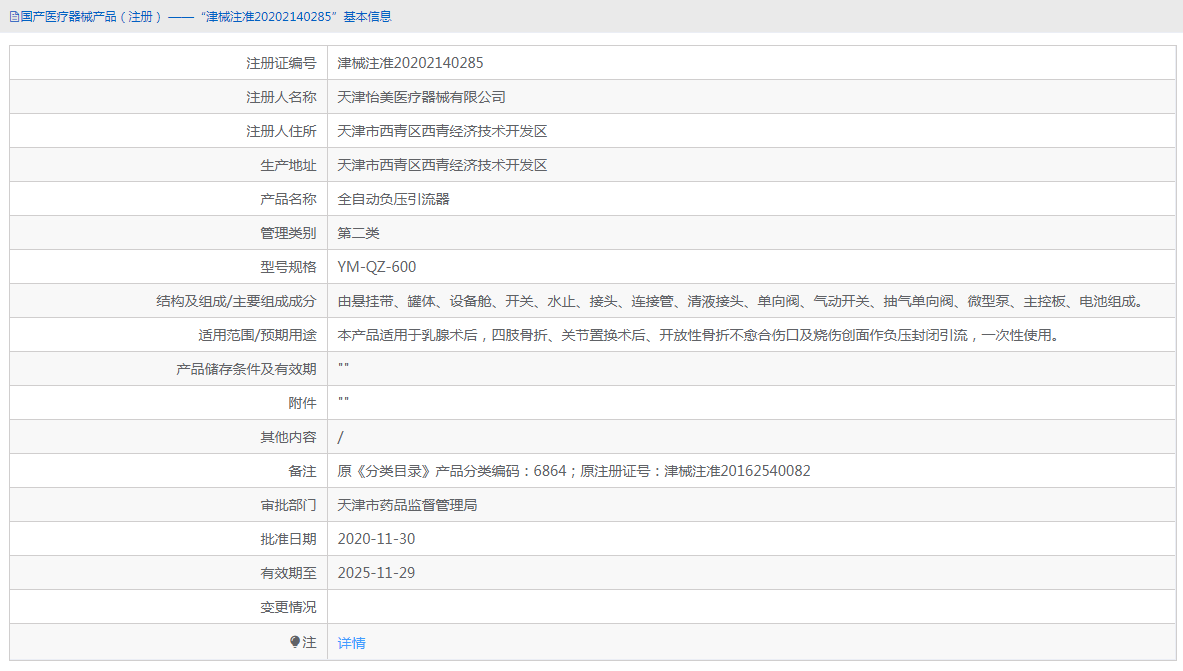Select the page title 津械注准20202140285 基本信息

point(300,16)
